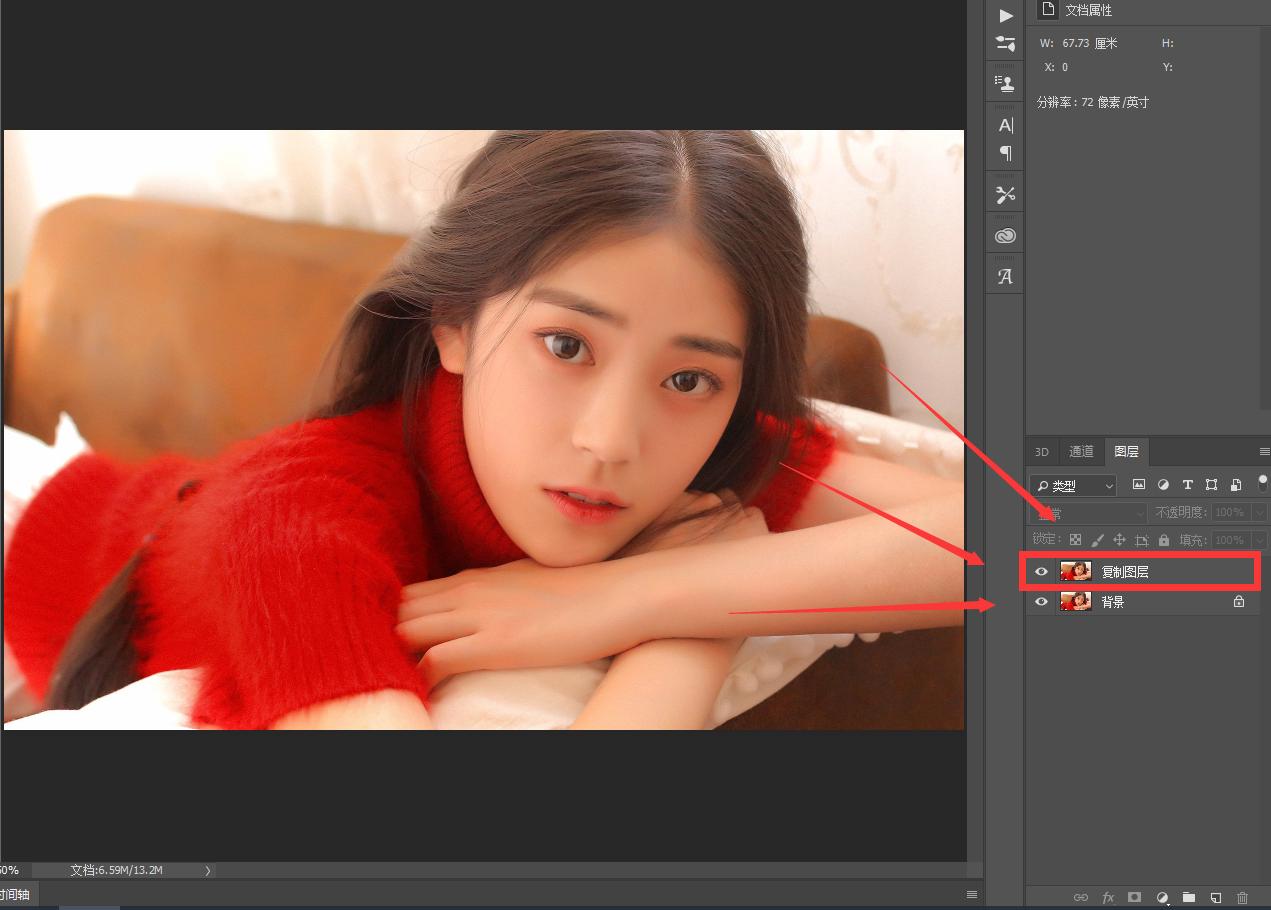Image resolution: width=1271 pixels, height=910 pixels.
Task: Expand the status bar document info arrow
Action: point(208,870)
